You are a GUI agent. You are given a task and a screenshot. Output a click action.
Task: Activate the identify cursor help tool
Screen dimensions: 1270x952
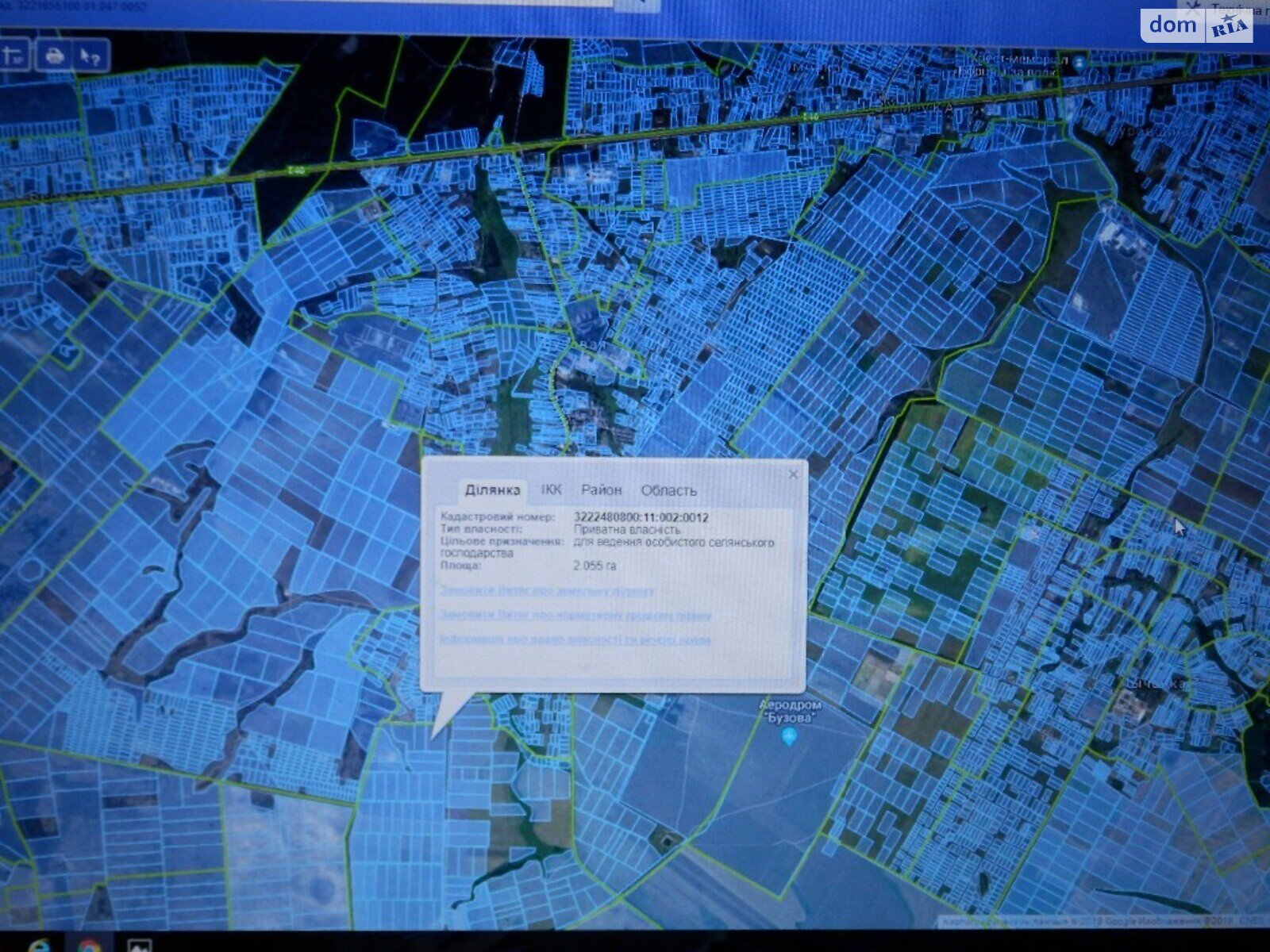[x=90, y=56]
